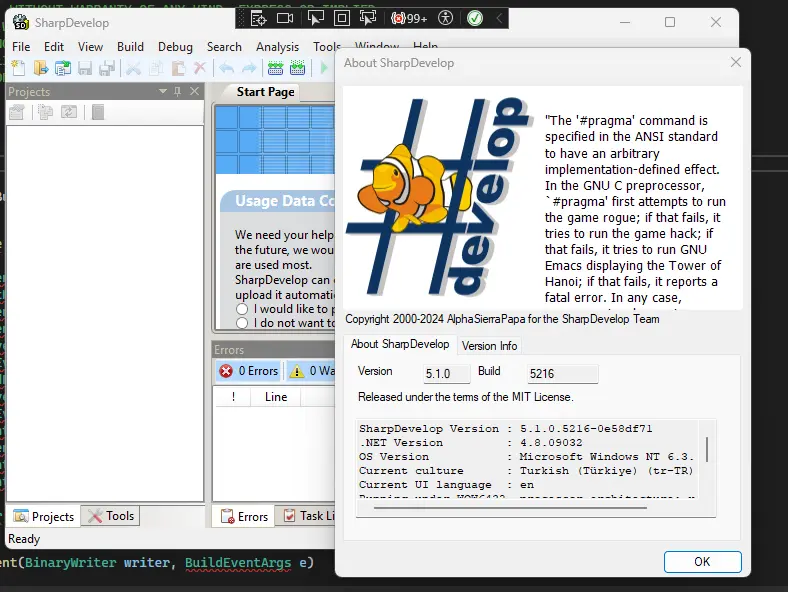
Task: Switch to bottom Errors pad tab
Action: 245,516
